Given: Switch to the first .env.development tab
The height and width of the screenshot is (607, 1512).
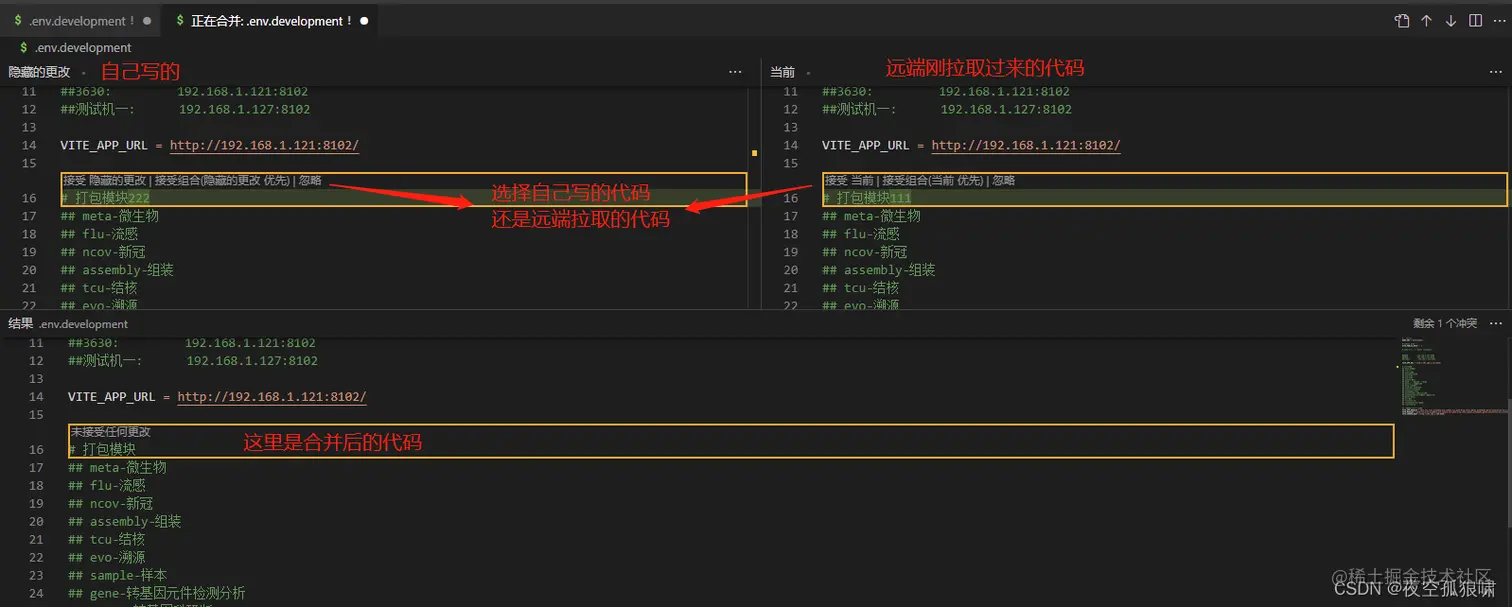Looking at the screenshot, I should pyautogui.click(x=80, y=20).
